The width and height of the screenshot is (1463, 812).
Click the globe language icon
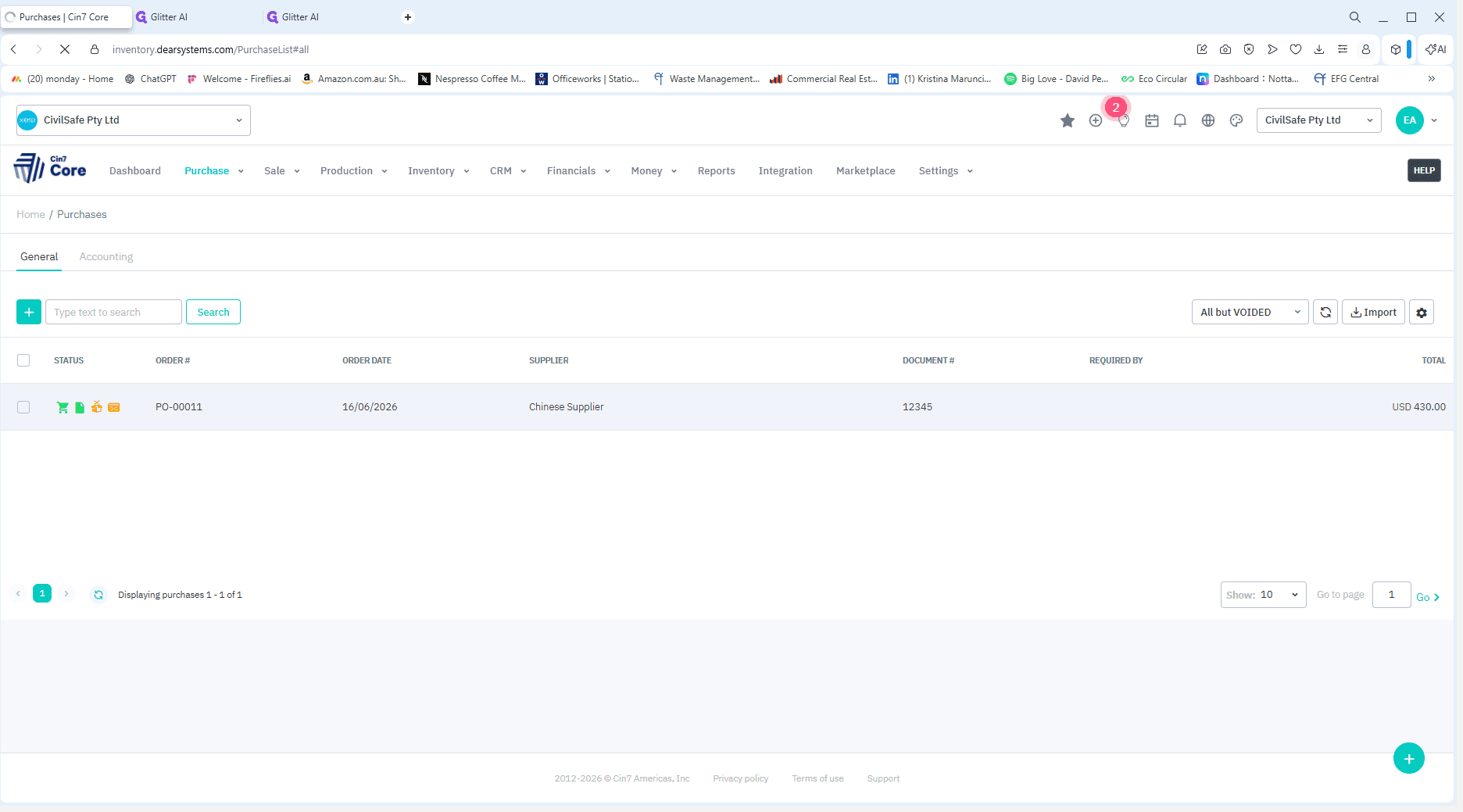pos(1208,120)
